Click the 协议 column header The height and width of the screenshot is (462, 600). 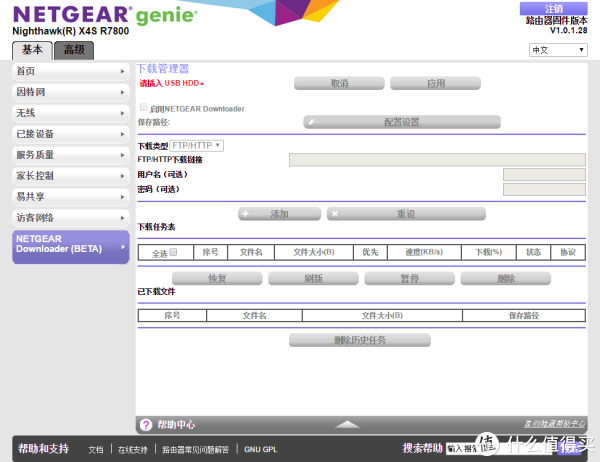pos(568,252)
